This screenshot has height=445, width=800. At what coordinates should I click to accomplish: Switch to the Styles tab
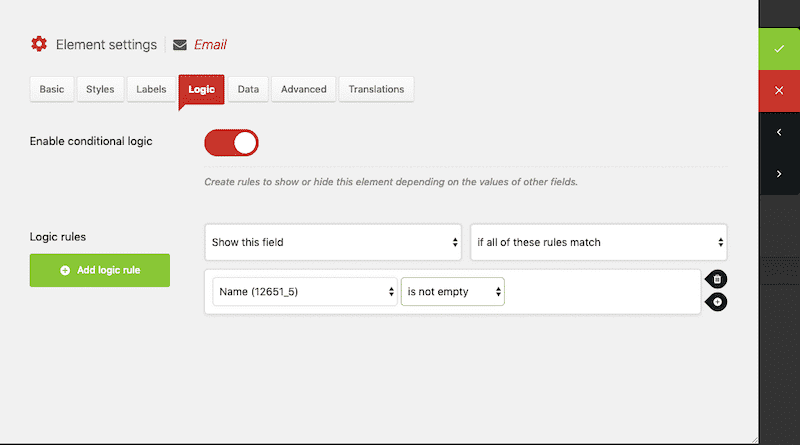100,89
